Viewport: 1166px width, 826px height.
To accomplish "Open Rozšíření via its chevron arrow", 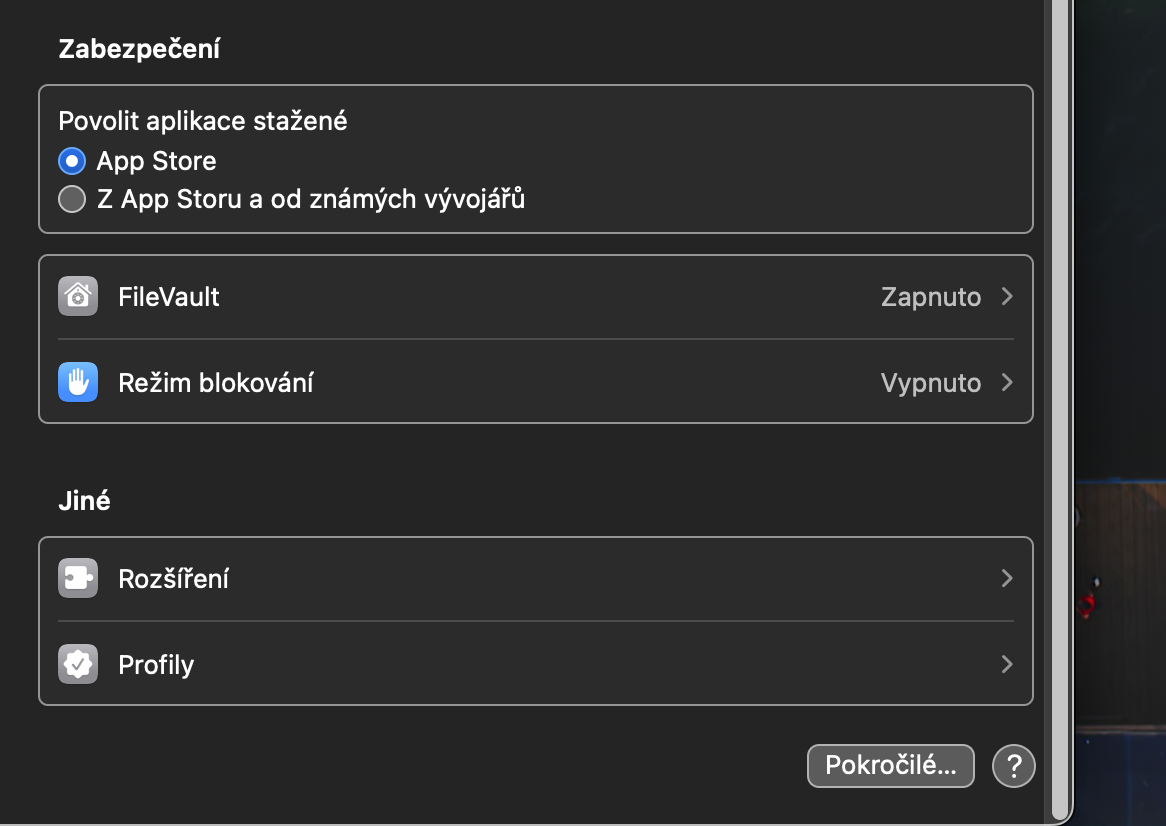I will coord(1007,578).
